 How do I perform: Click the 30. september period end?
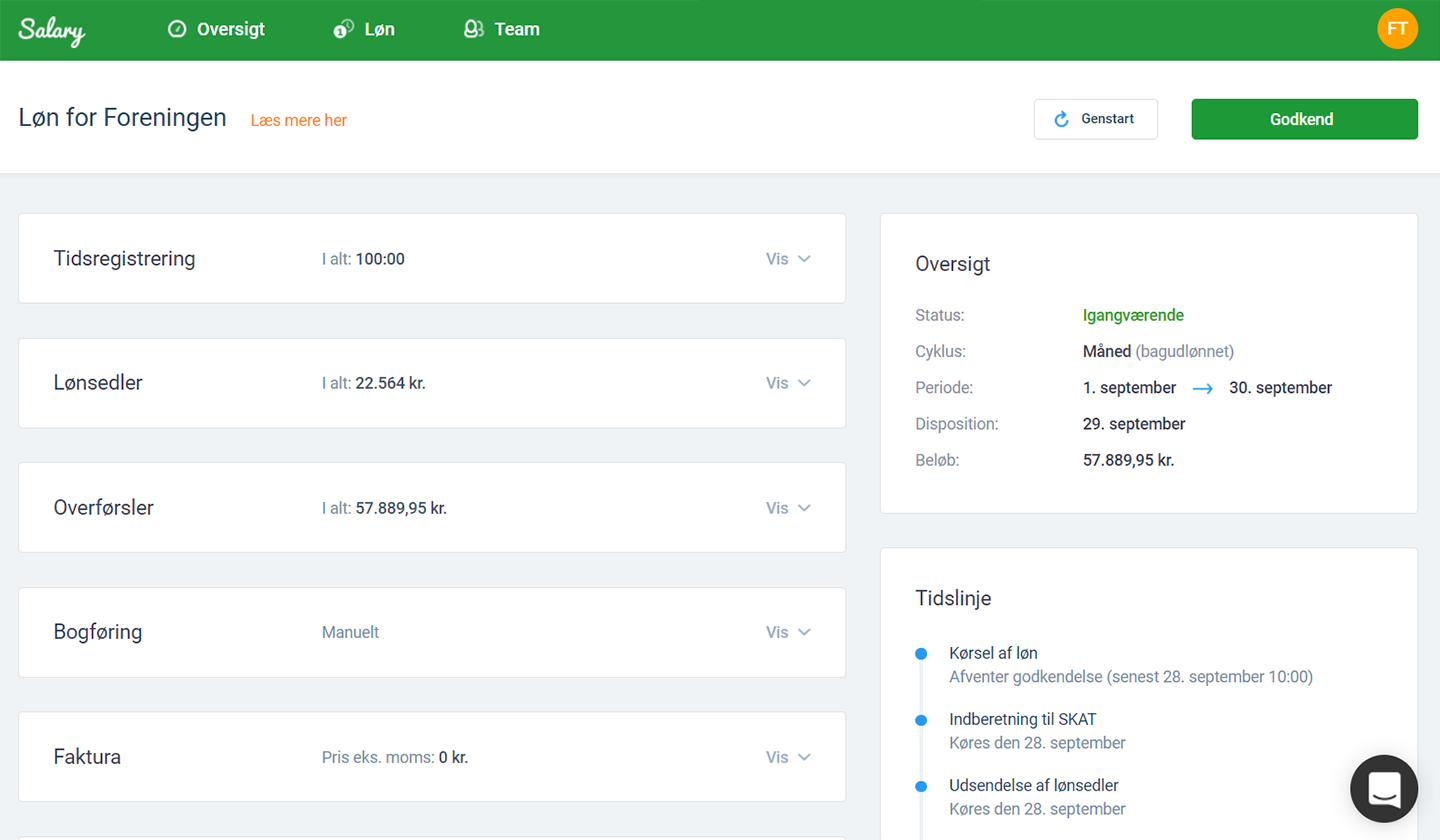pyautogui.click(x=1281, y=387)
